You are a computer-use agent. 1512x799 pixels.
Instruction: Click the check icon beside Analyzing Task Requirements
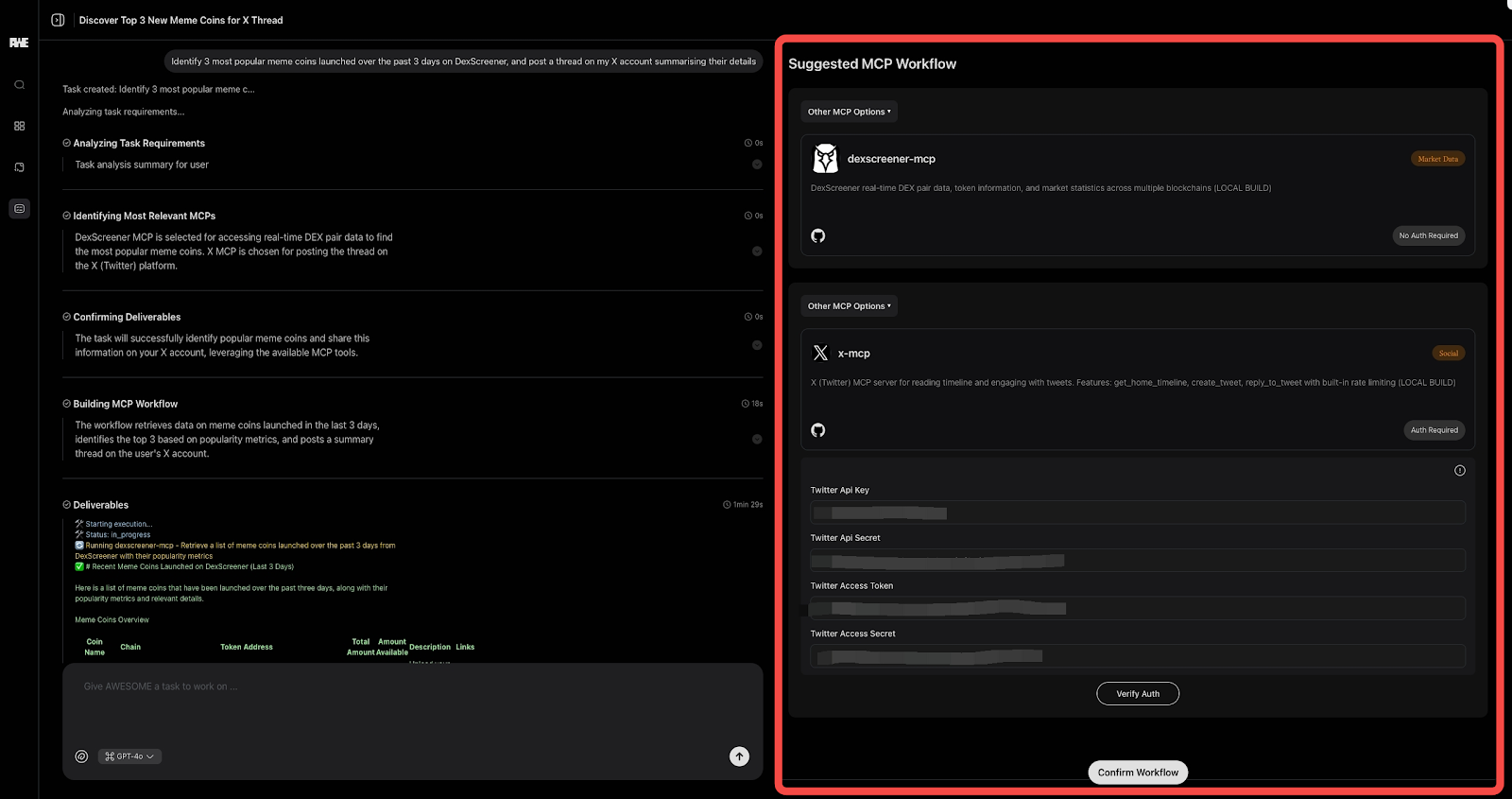click(66, 143)
